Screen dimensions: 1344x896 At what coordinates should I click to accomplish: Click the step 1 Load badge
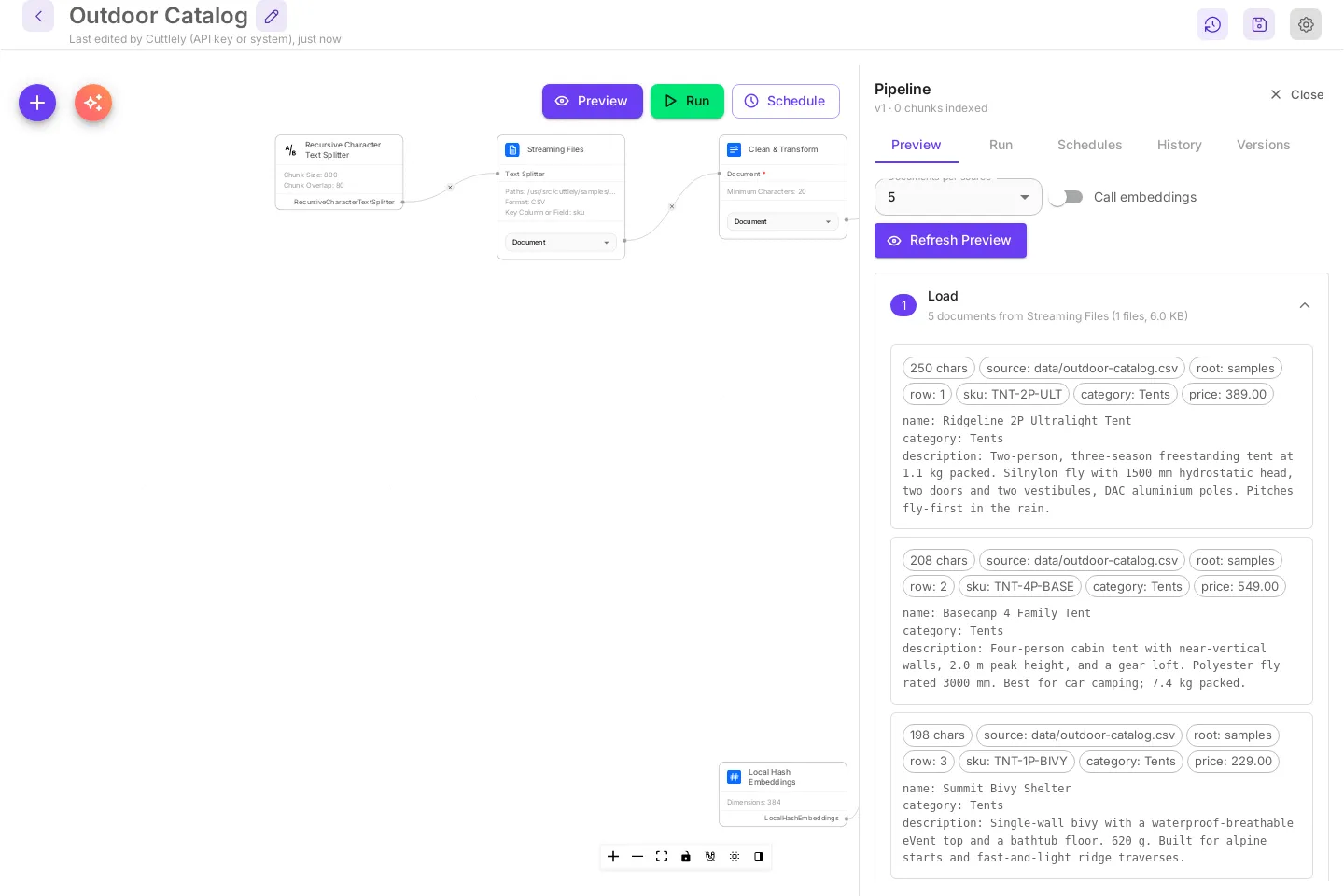[903, 305]
